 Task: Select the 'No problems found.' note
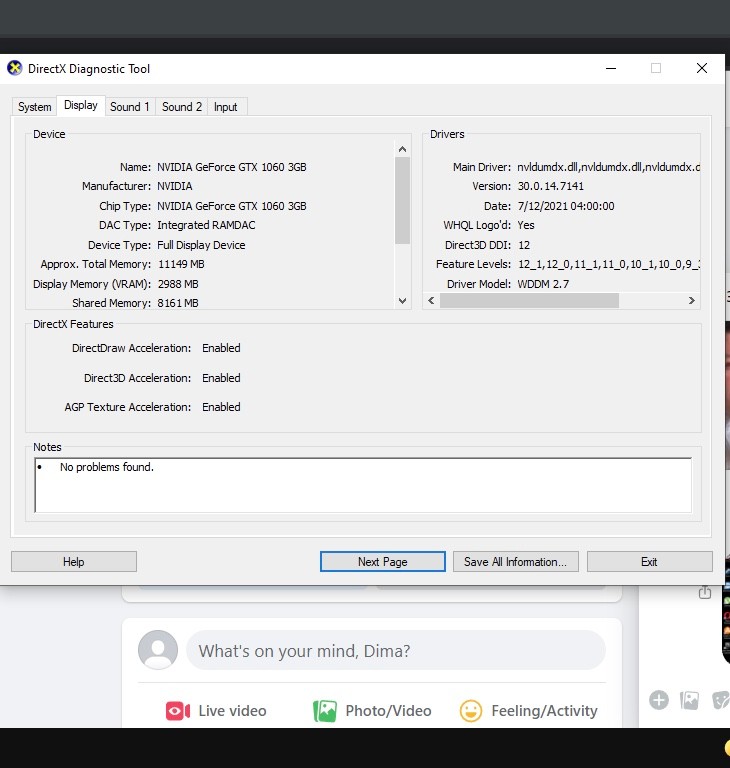[x=107, y=467]
